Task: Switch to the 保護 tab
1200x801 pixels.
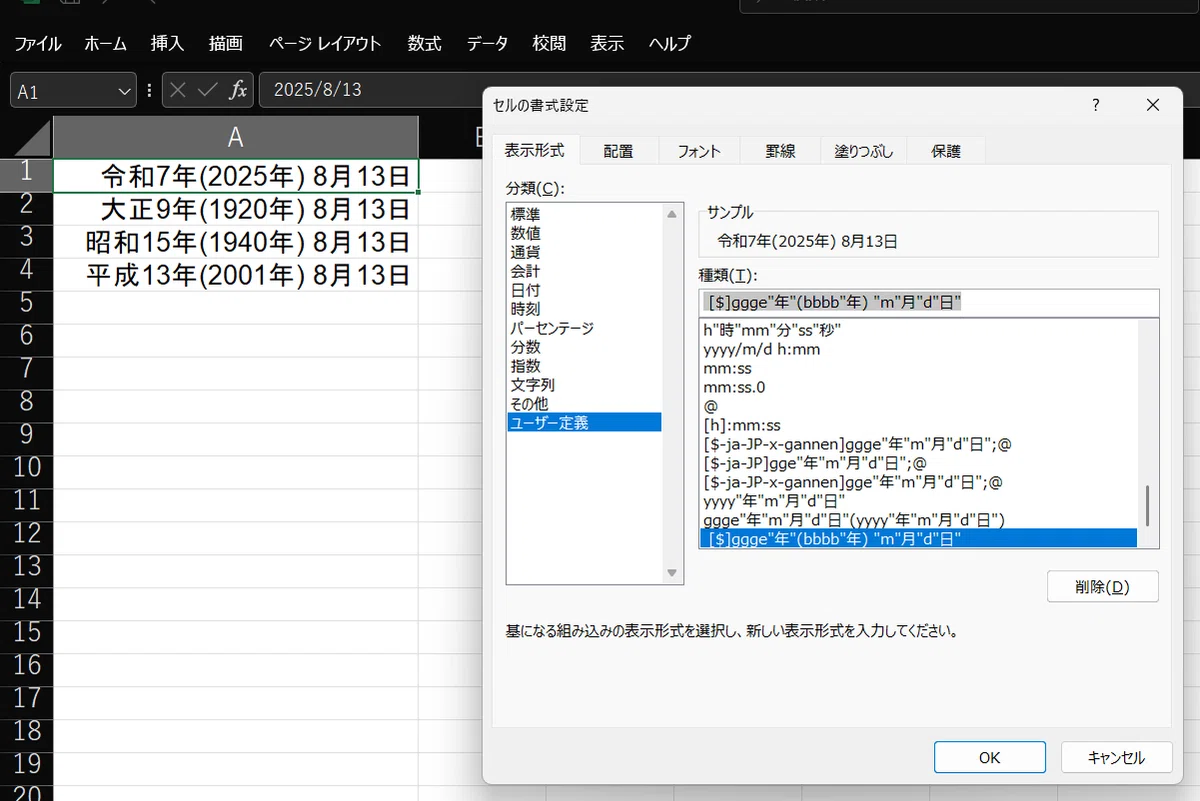Action: point(946,151)
